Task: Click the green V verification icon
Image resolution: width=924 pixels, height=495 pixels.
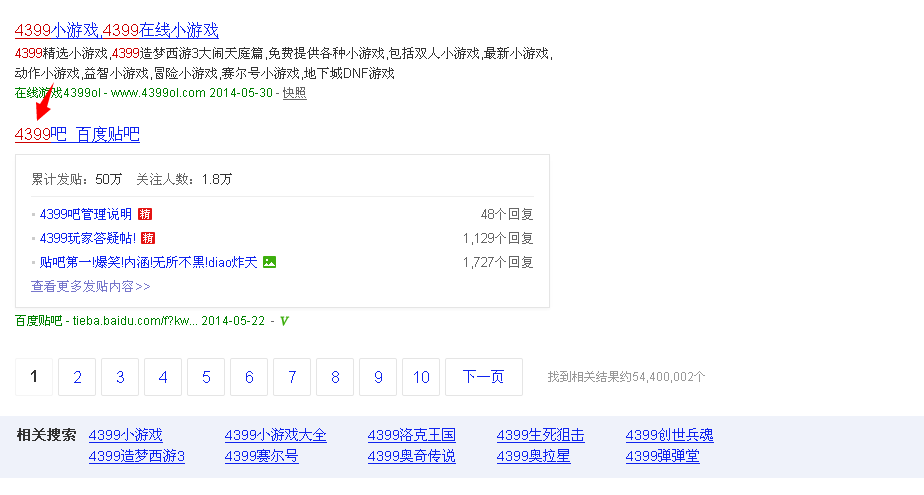Action: click(284, 321)
